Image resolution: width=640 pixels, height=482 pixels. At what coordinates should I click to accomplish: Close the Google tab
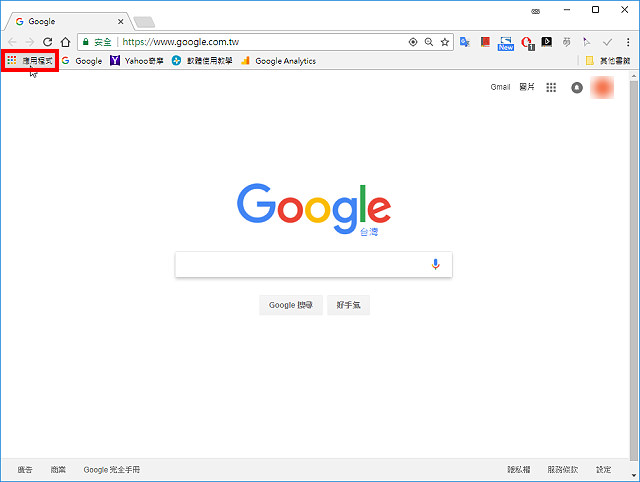[x=120, y=22]
